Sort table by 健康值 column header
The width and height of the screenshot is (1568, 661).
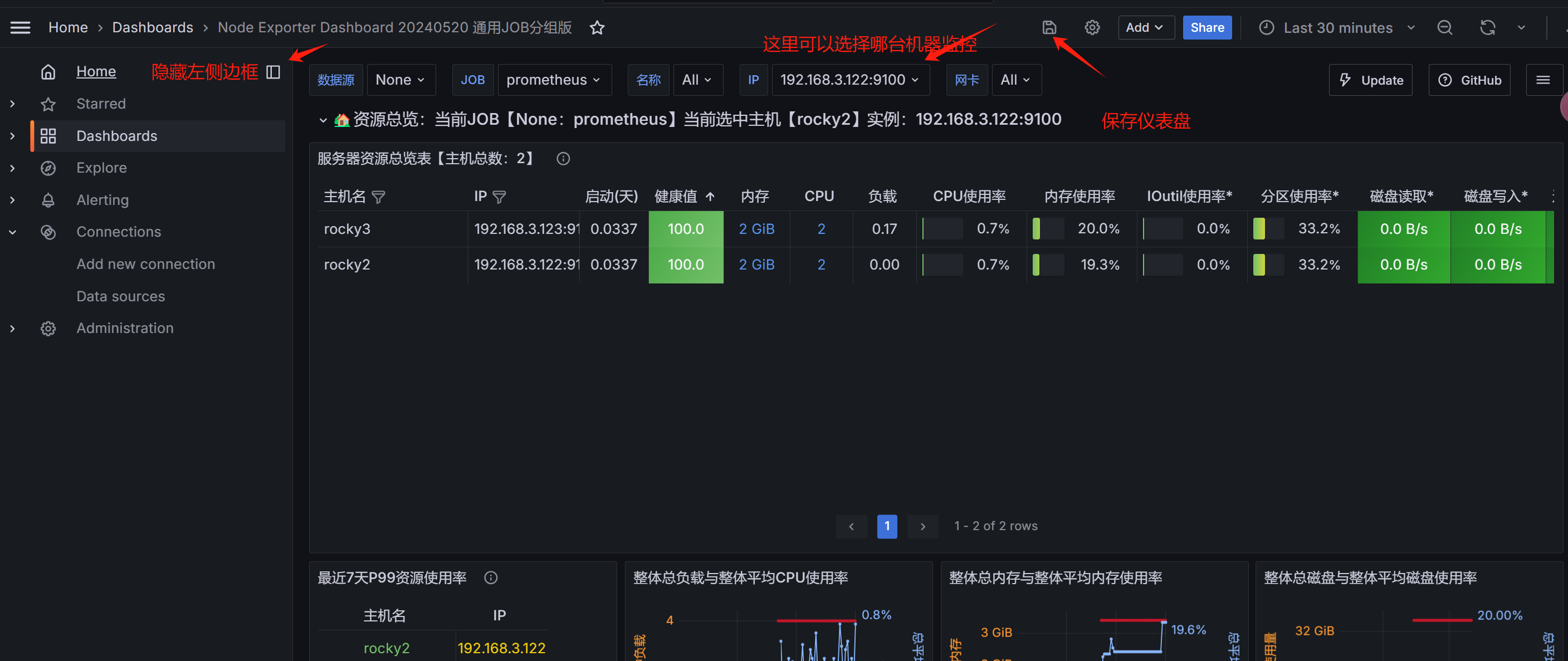676,197
